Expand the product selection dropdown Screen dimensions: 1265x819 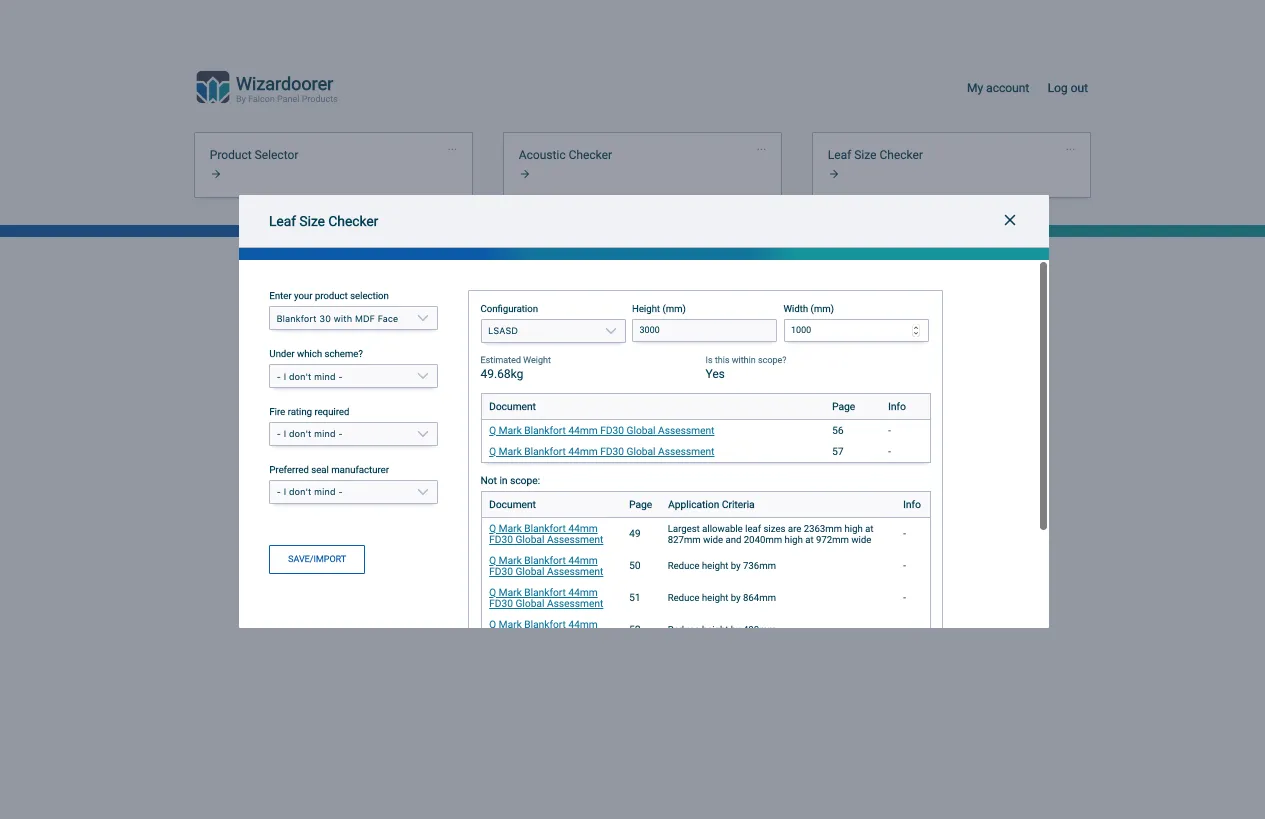tap(353, 319)
